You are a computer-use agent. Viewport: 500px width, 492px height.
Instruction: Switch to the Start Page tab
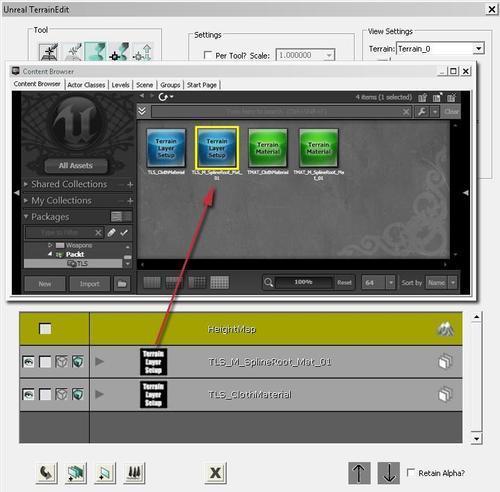click(x=202, y=85)
